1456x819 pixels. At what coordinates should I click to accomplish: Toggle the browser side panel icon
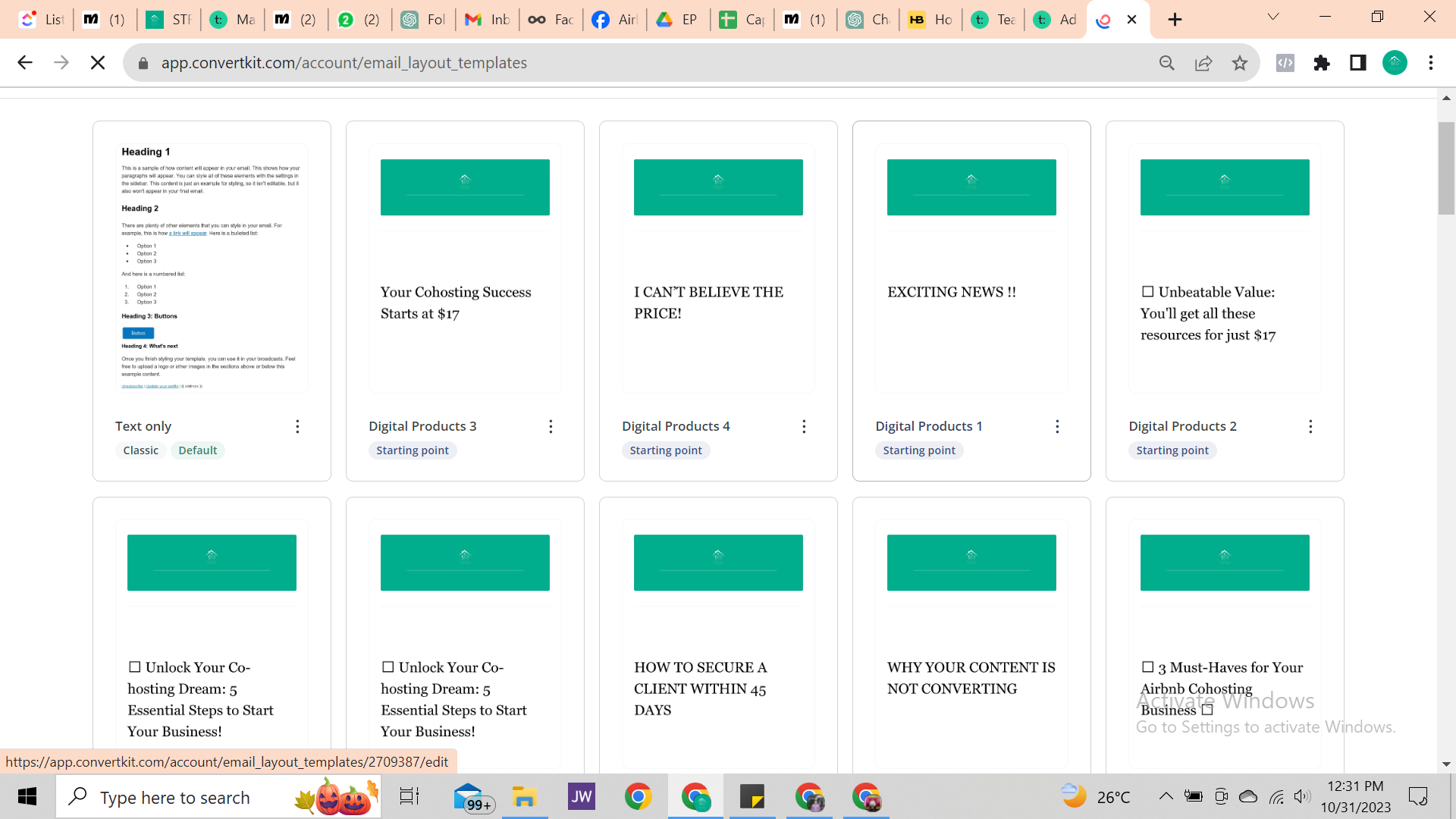[x=1358, y=63]
